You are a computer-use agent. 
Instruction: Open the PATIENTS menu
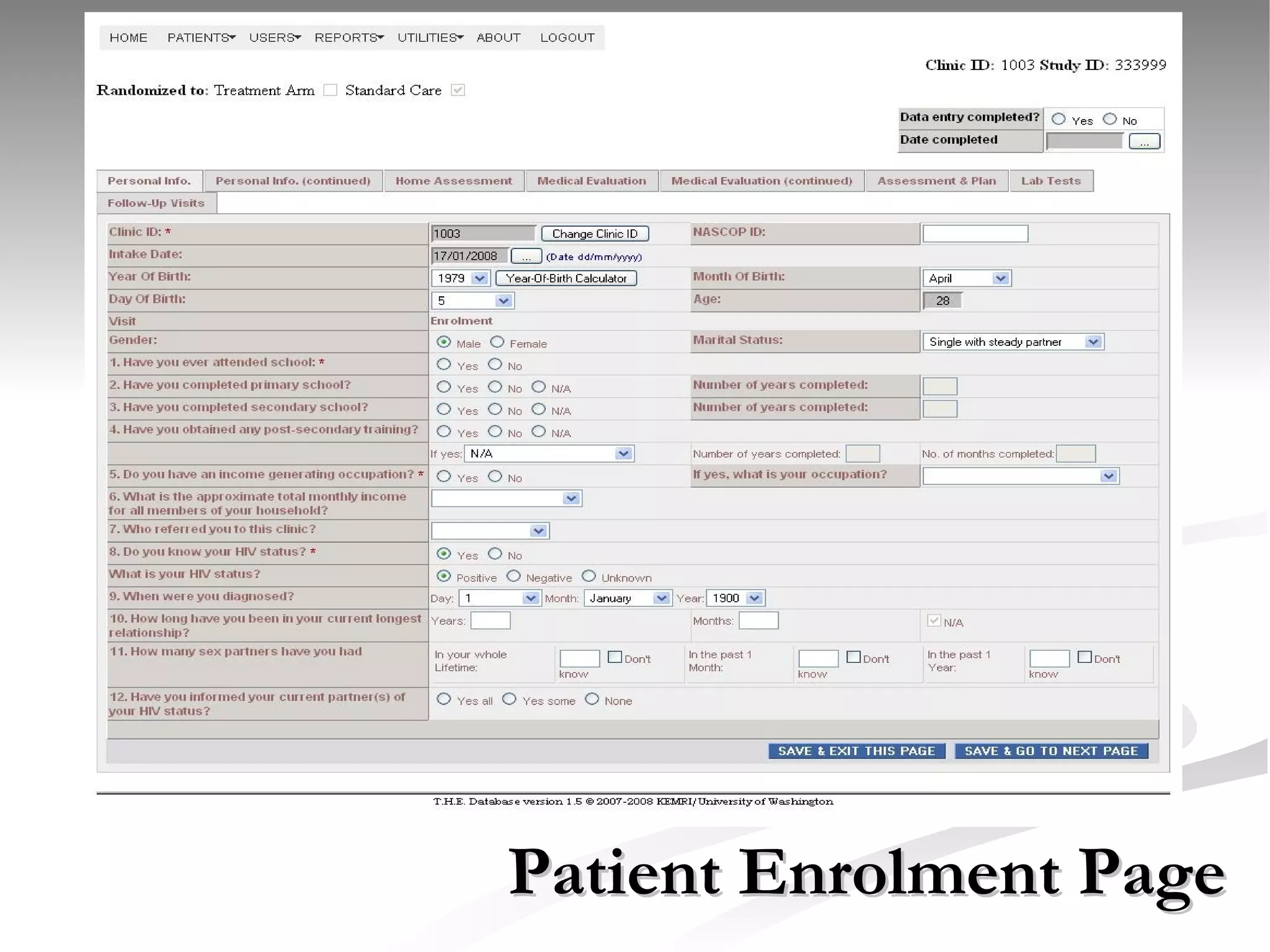coord(202,38)
